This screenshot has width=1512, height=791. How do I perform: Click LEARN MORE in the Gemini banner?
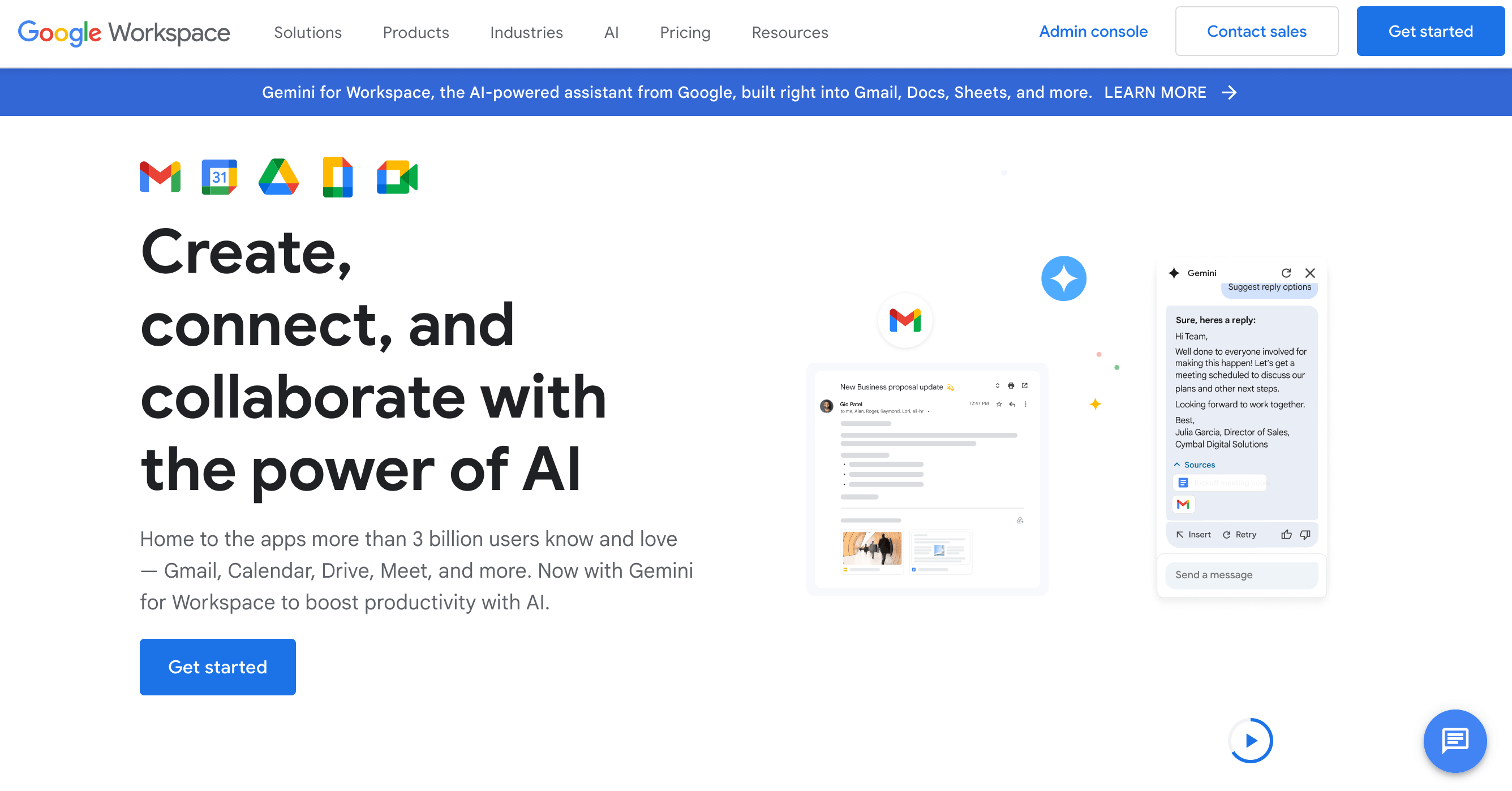click(x=1154, y=93)
